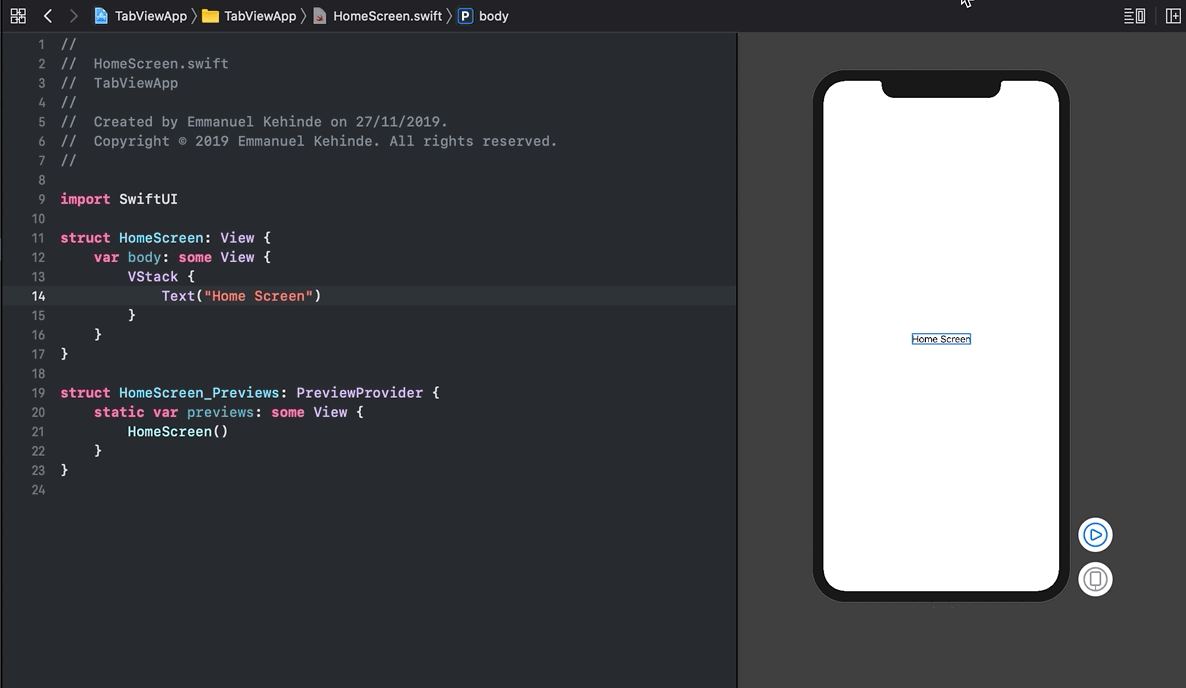Click SwiftUI module name on line 9
The image size is (1186, 688).
(148, 199)
